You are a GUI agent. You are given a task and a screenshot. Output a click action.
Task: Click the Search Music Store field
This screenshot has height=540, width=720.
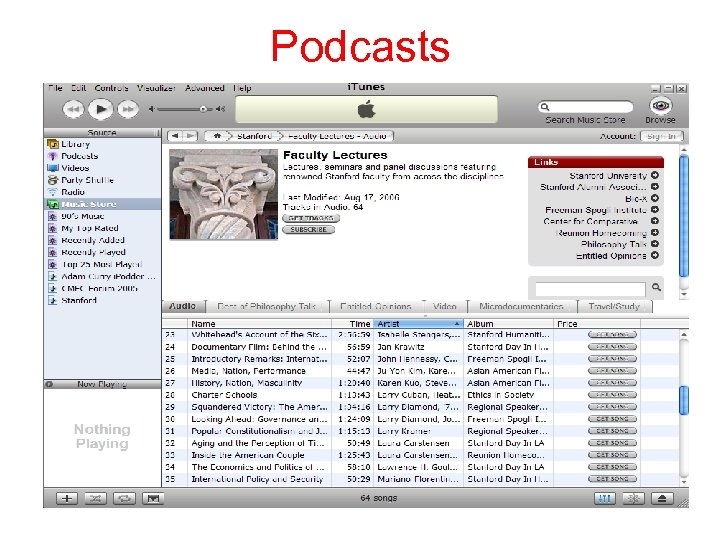[585, 107]
